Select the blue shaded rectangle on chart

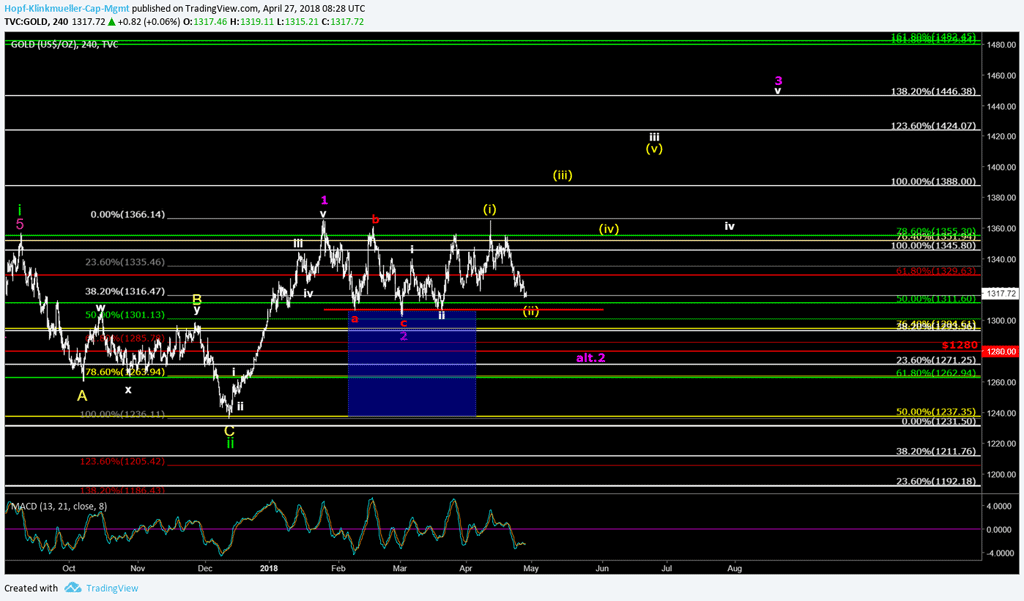click(x=411, y=365)
